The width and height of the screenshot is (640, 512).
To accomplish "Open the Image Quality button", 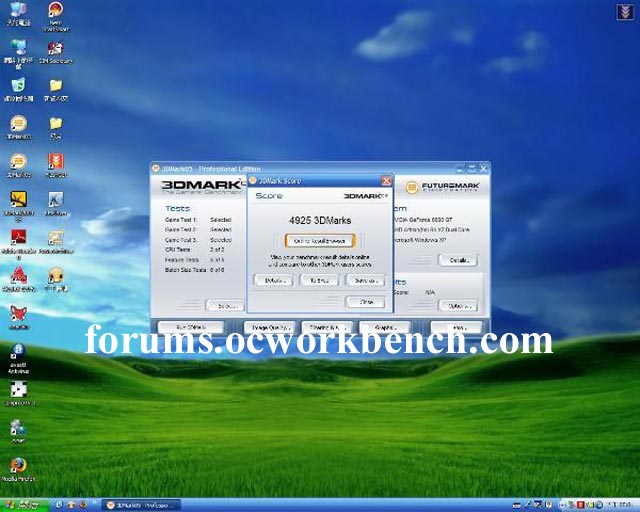I will 270,327.
